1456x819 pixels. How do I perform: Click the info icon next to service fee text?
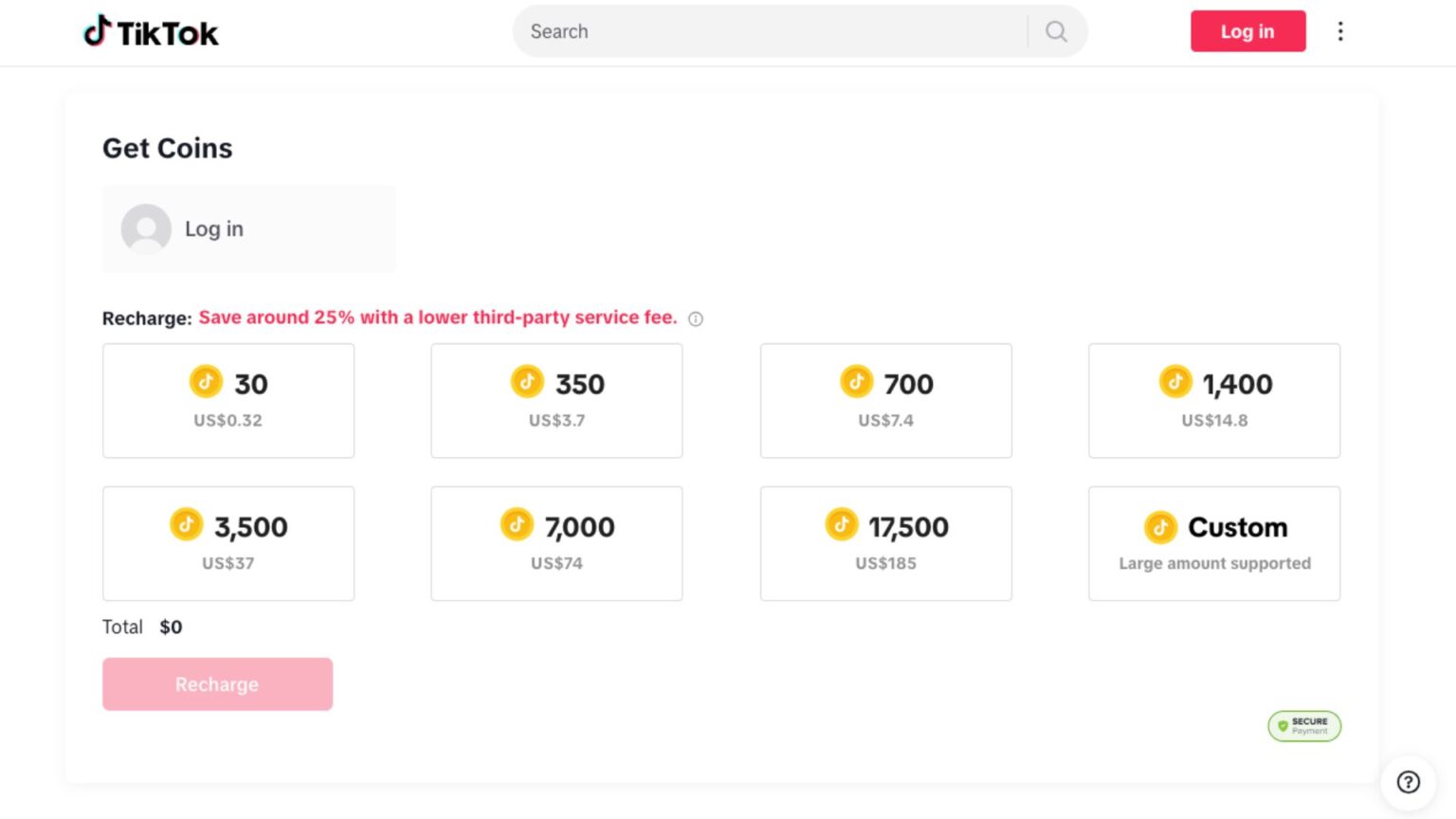point(696,318)
